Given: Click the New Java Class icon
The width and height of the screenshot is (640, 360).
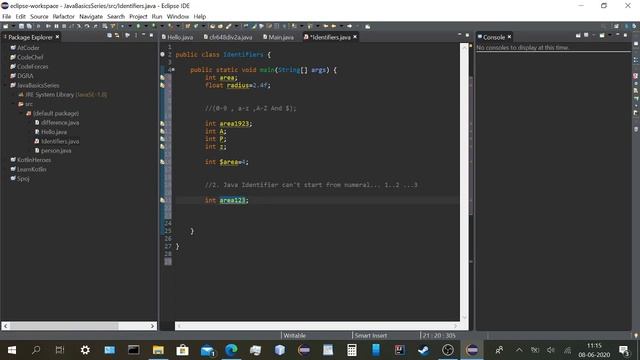Looking at the screenshot, I should coord(196,26).
